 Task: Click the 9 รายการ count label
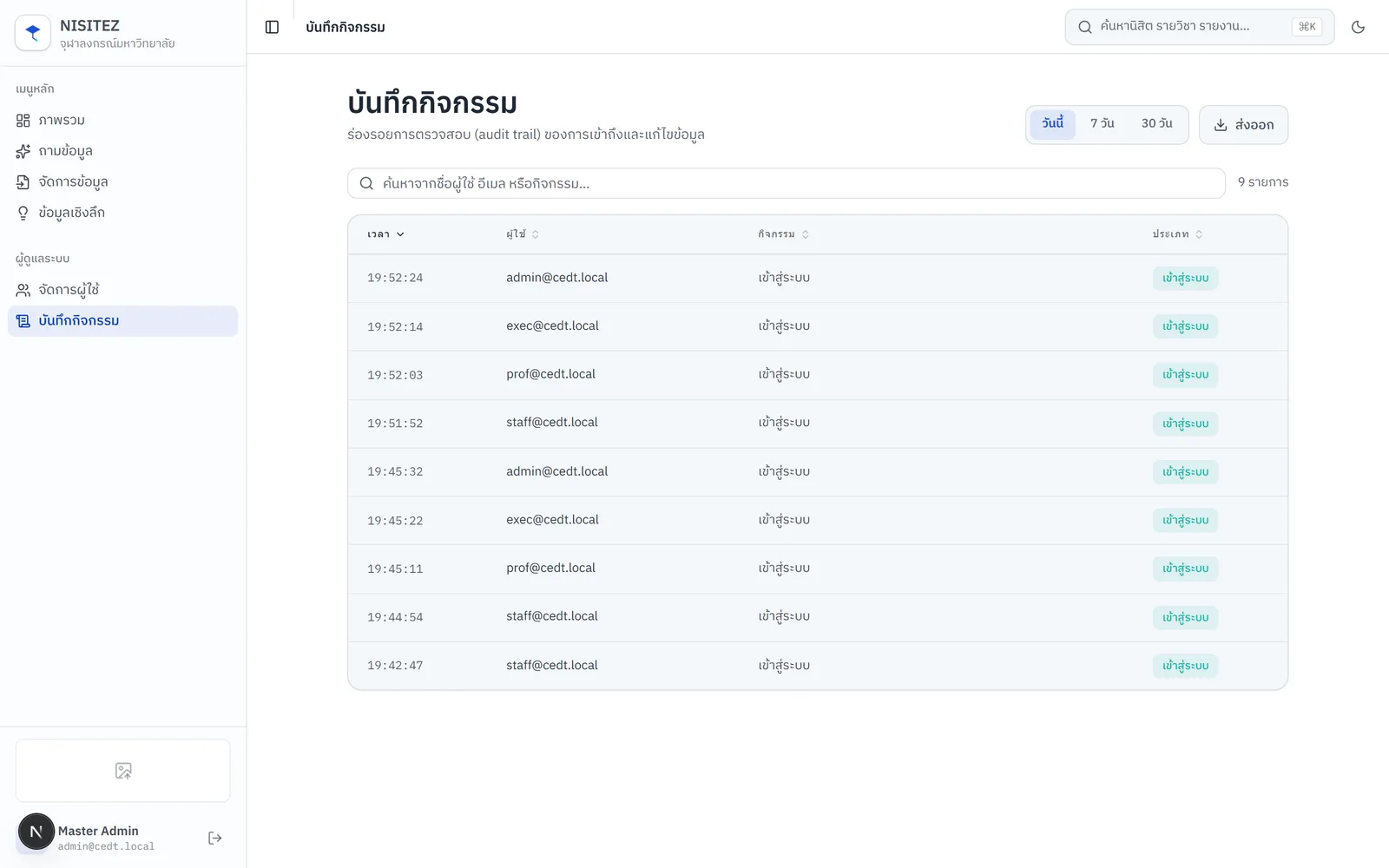1262,182
